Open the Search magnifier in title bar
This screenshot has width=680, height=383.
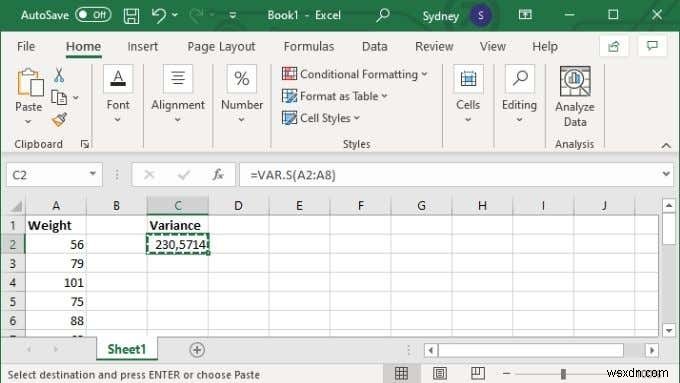pos(382,15)
